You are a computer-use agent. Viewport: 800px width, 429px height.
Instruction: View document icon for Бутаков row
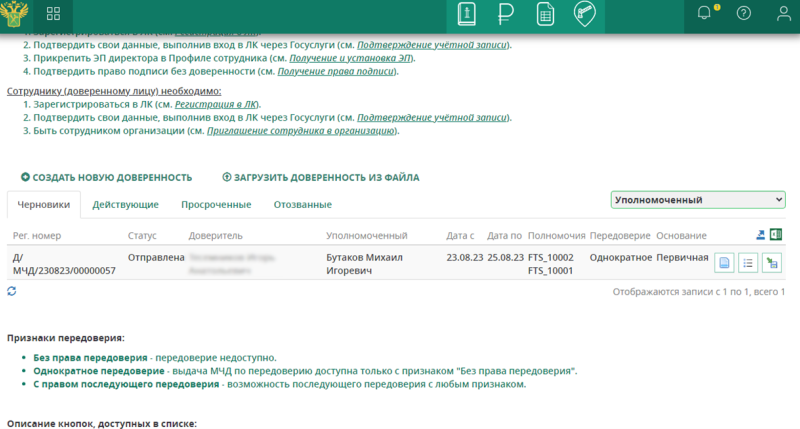724,263
